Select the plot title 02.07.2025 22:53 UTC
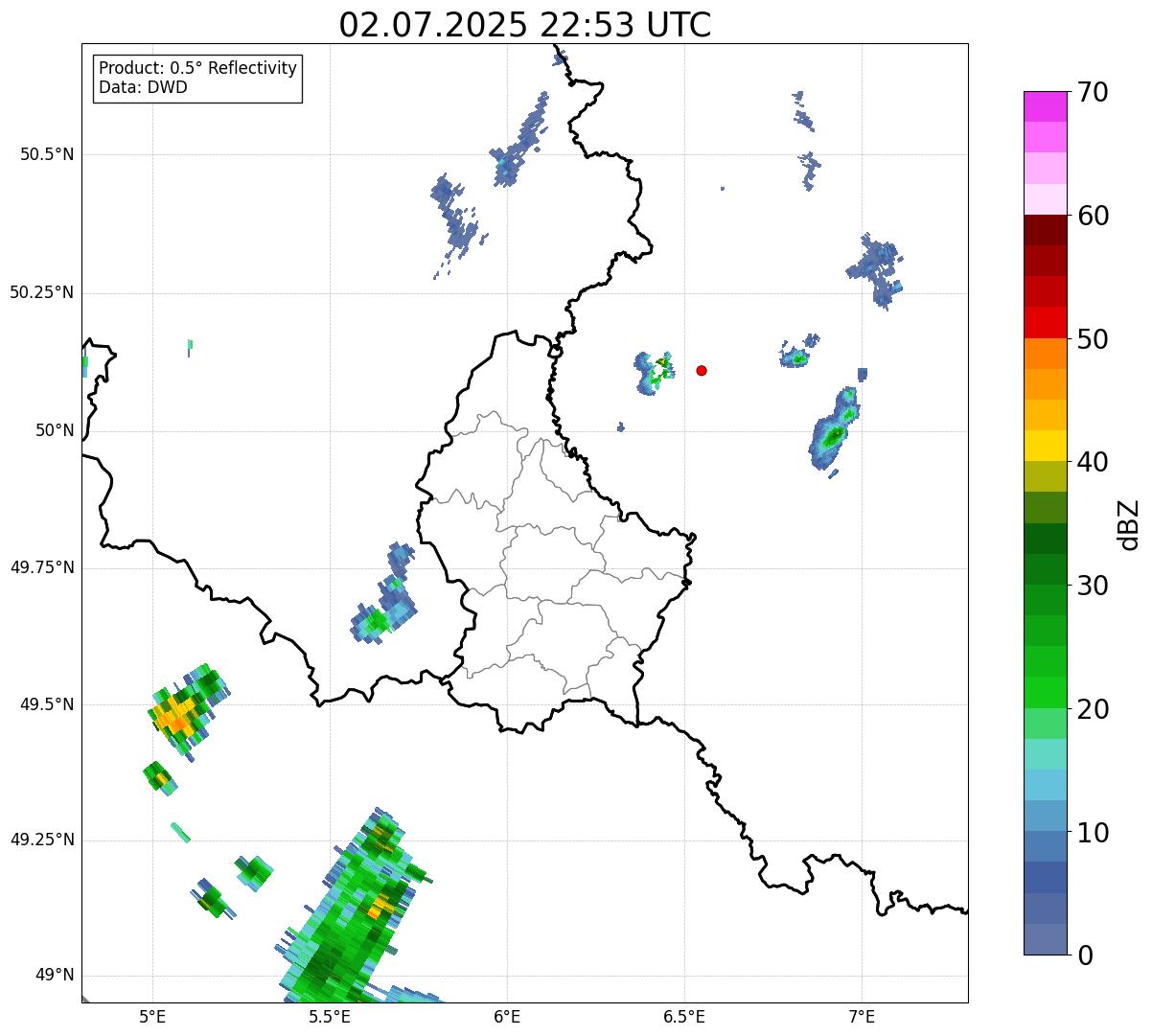 pos(525,25)
